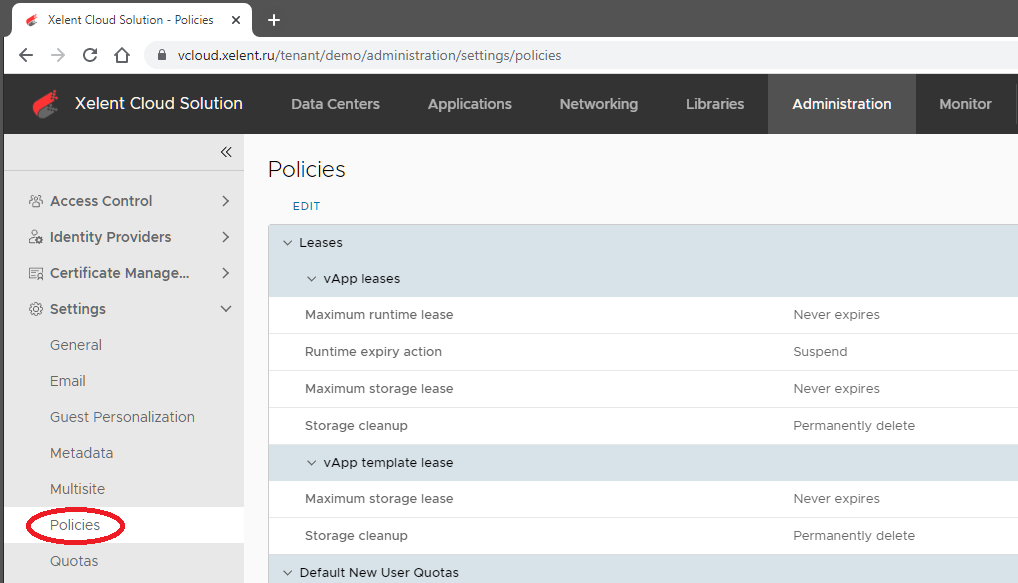Screen dimensions: 1018x583
Task: Select the Administration tab
Action: (841, 104)
